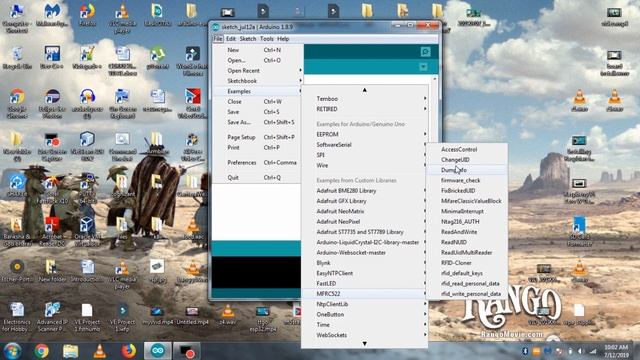
Task: Choose Page Setup in the File menu
Action: (258, 137)
